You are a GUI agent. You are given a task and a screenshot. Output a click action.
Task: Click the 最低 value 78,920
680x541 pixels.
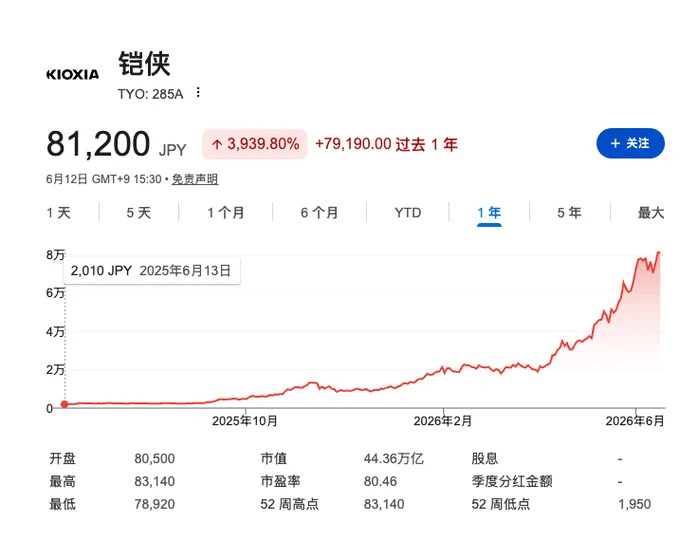154,504
